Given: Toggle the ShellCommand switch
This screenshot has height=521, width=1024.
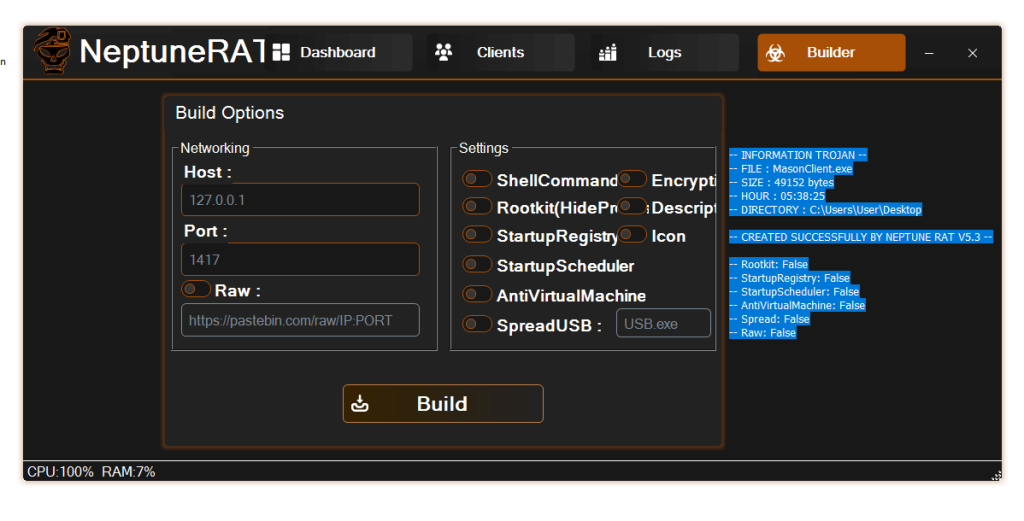Looking at the screenshot, I should point(477,180).
